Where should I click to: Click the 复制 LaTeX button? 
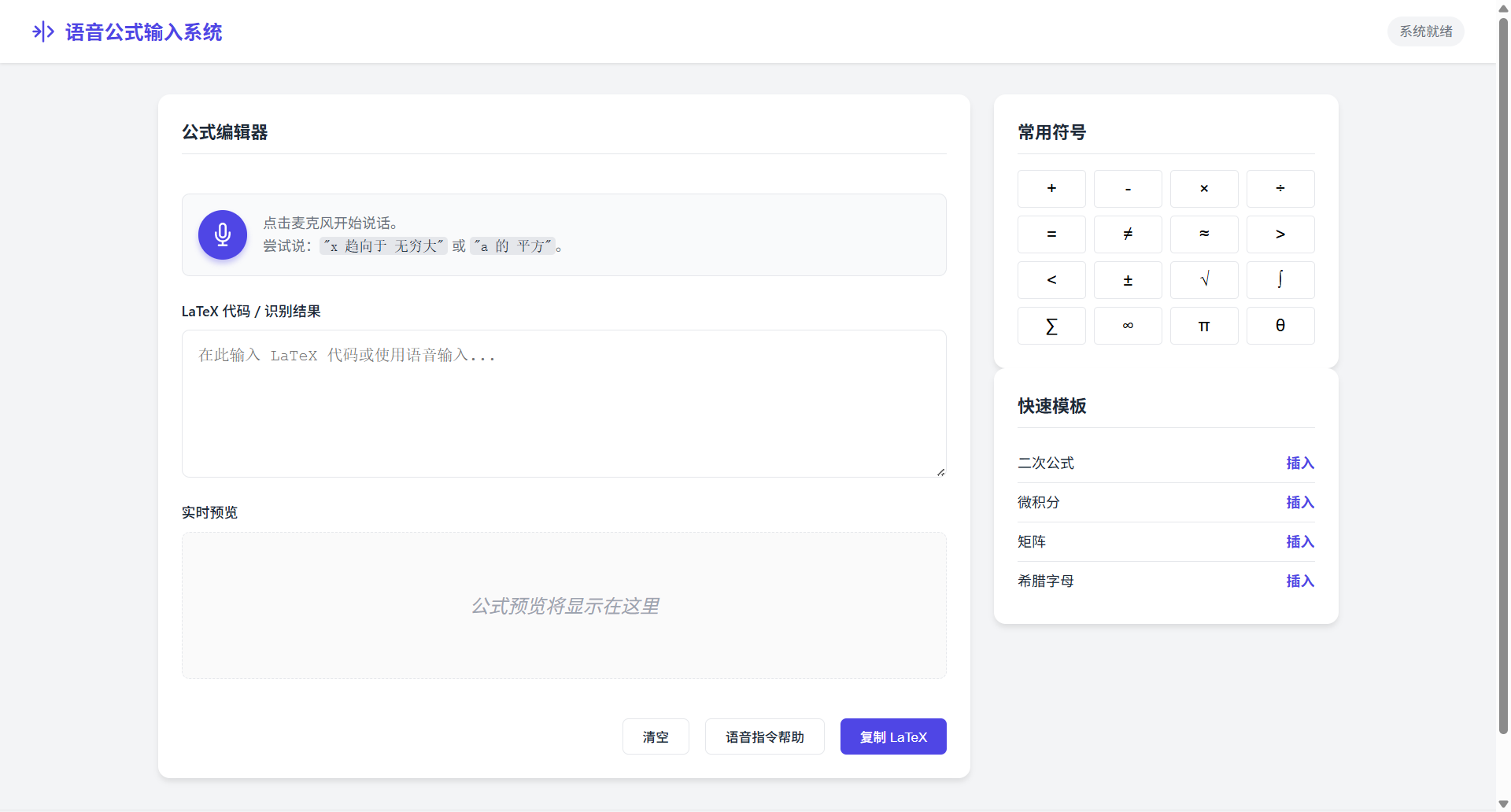tap(893, 736)
